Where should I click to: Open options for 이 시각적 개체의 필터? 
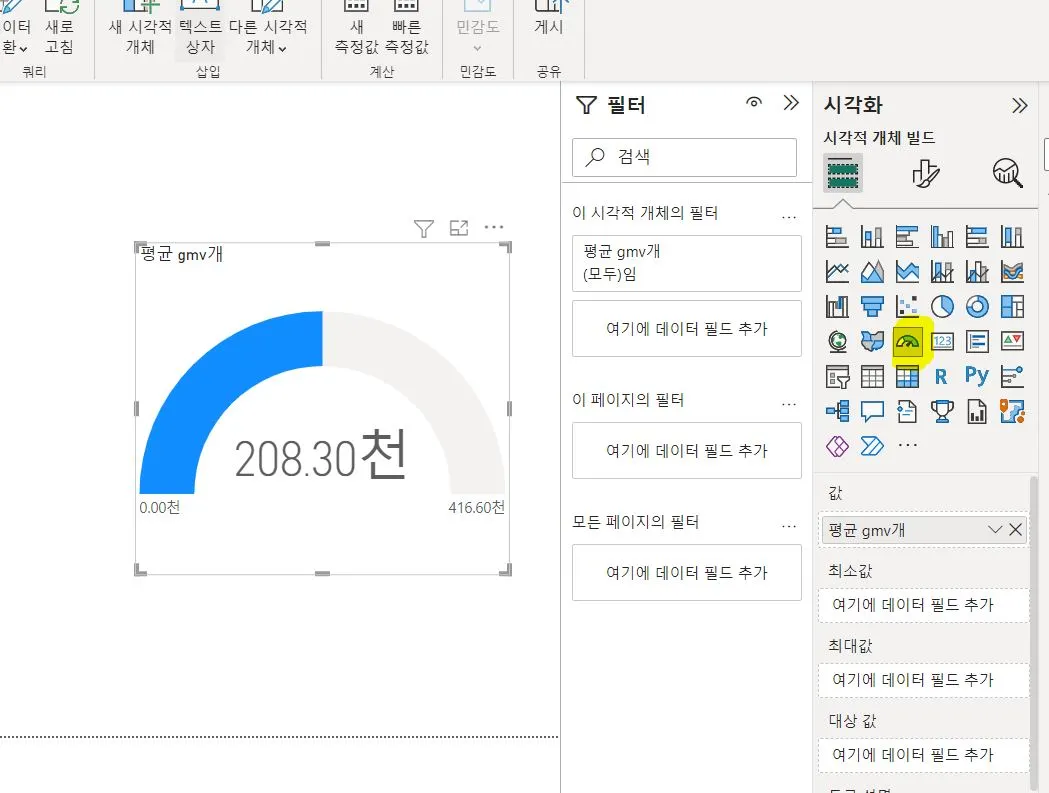(789, 217)
